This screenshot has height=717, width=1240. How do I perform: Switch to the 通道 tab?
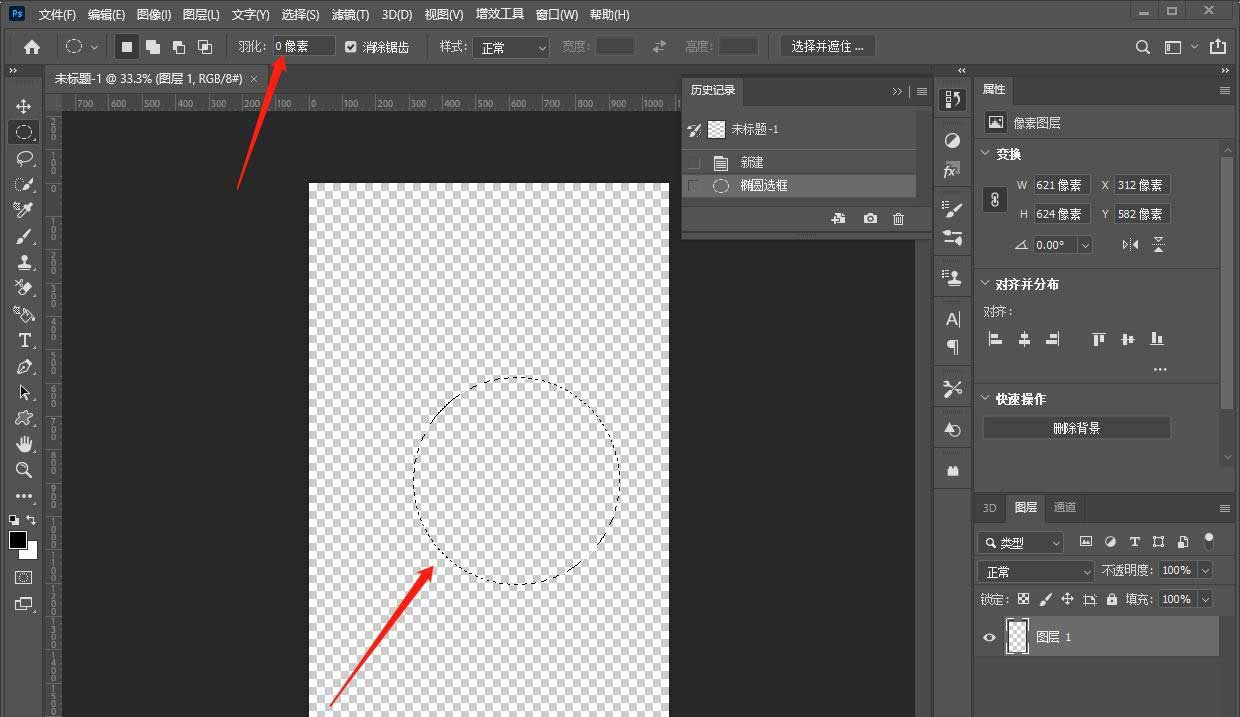[x=1065, y=507]
